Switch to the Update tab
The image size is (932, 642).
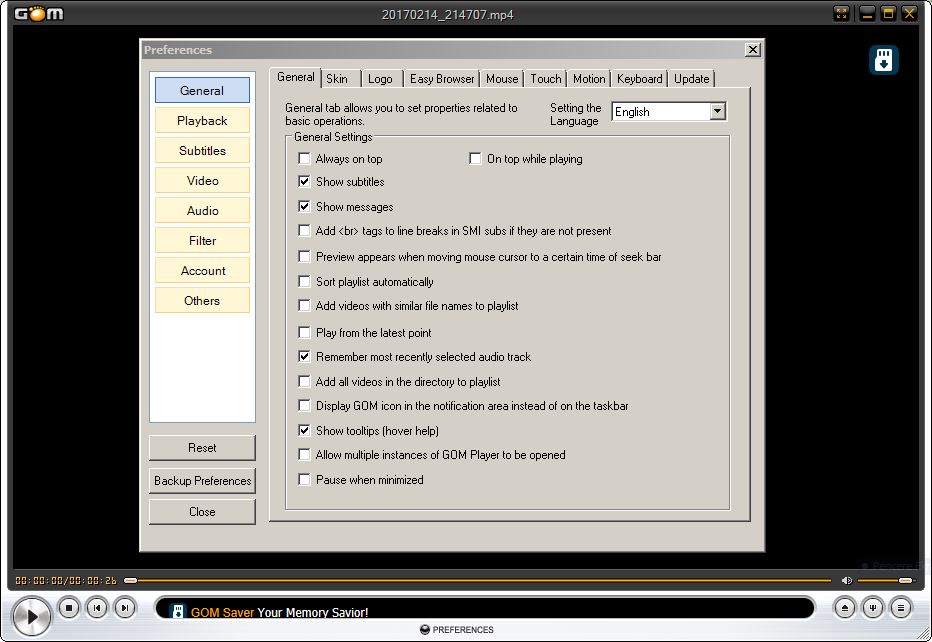(x=691, y=78)
